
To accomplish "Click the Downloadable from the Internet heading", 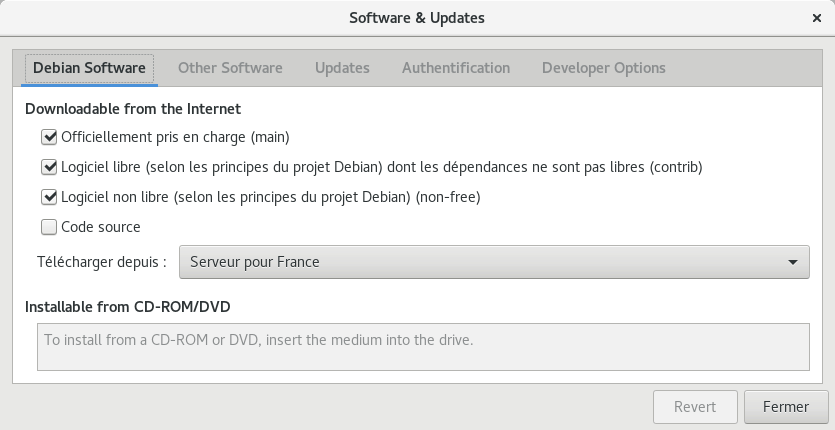I will [x=133, y=108].
